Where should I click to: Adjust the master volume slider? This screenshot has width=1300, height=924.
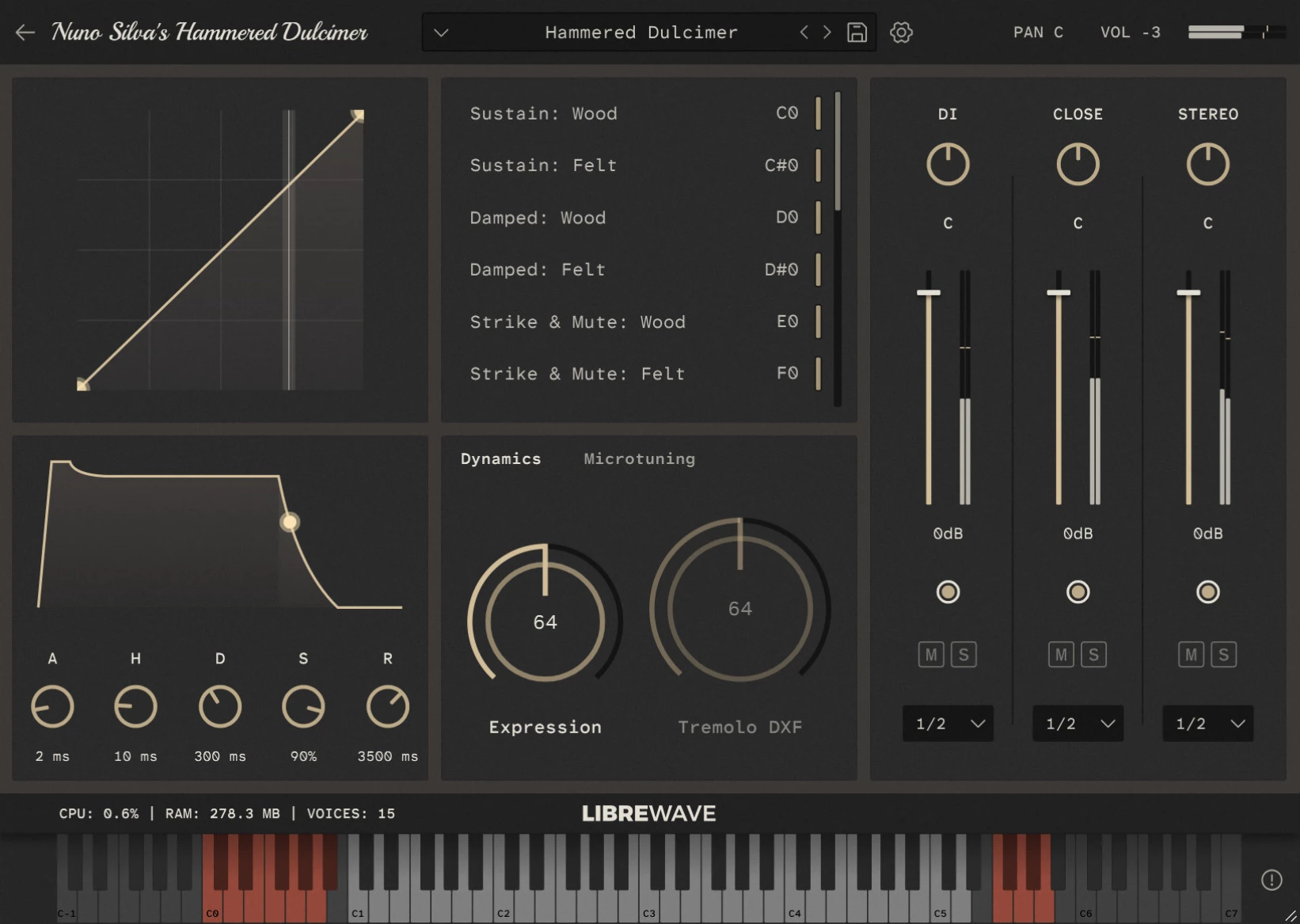(x=1237, y=32)
